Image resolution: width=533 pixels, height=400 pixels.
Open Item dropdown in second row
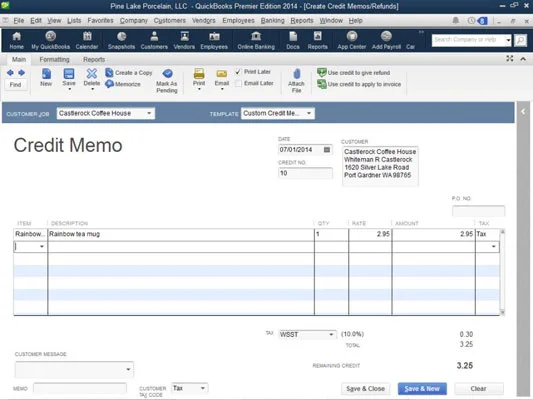[x=42, y=246]
